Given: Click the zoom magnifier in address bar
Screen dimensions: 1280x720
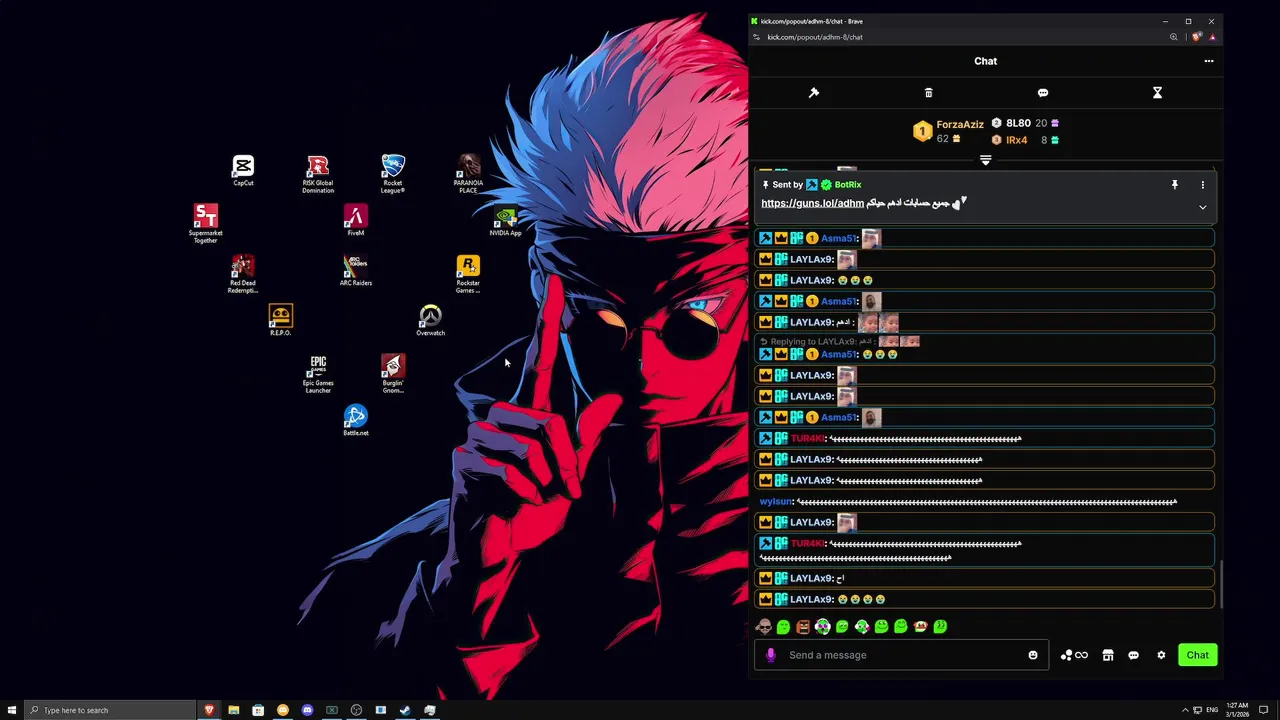Looking at the screenshot, I should (1174, 37).
